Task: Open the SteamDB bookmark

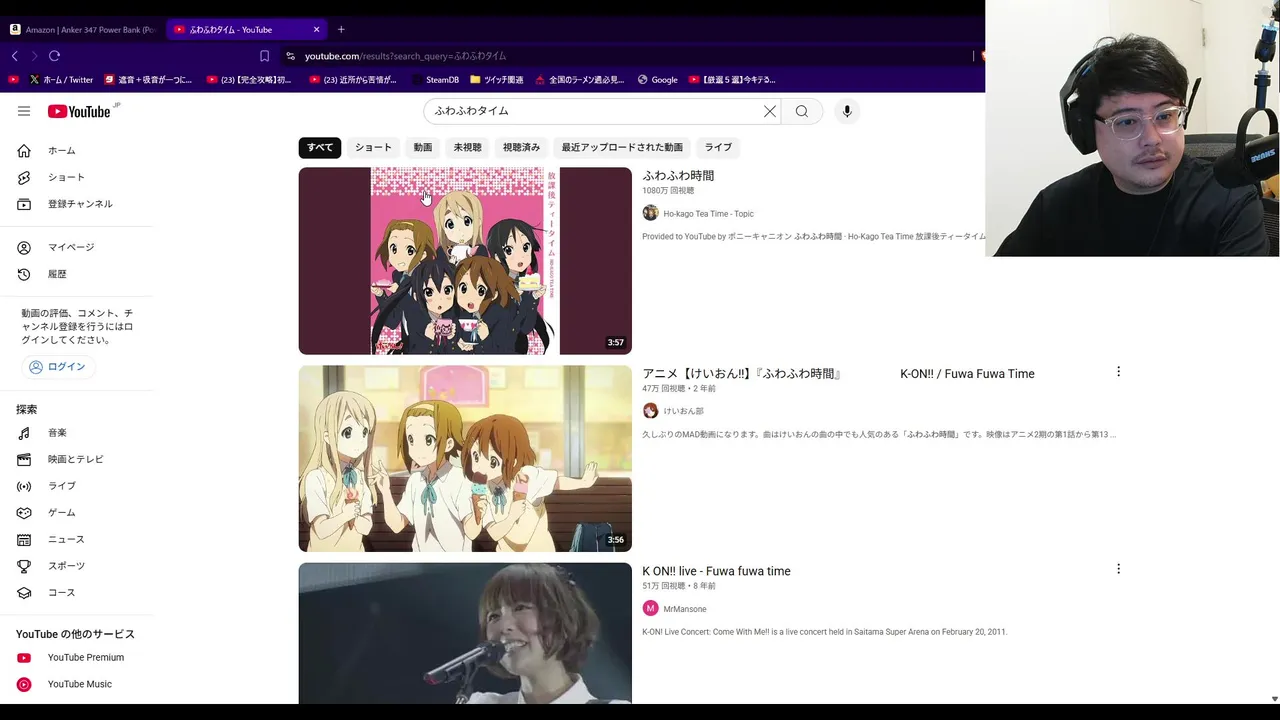Action: (x=435, y=80)
